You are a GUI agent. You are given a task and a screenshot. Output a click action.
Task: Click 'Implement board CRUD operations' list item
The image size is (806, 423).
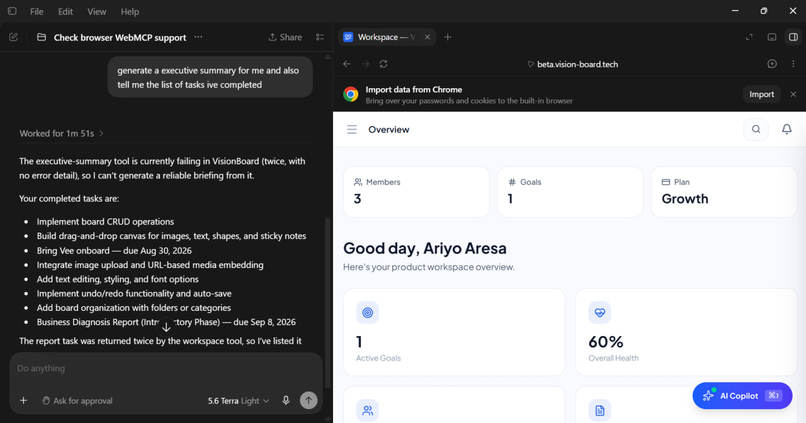(x=105, y=222)
